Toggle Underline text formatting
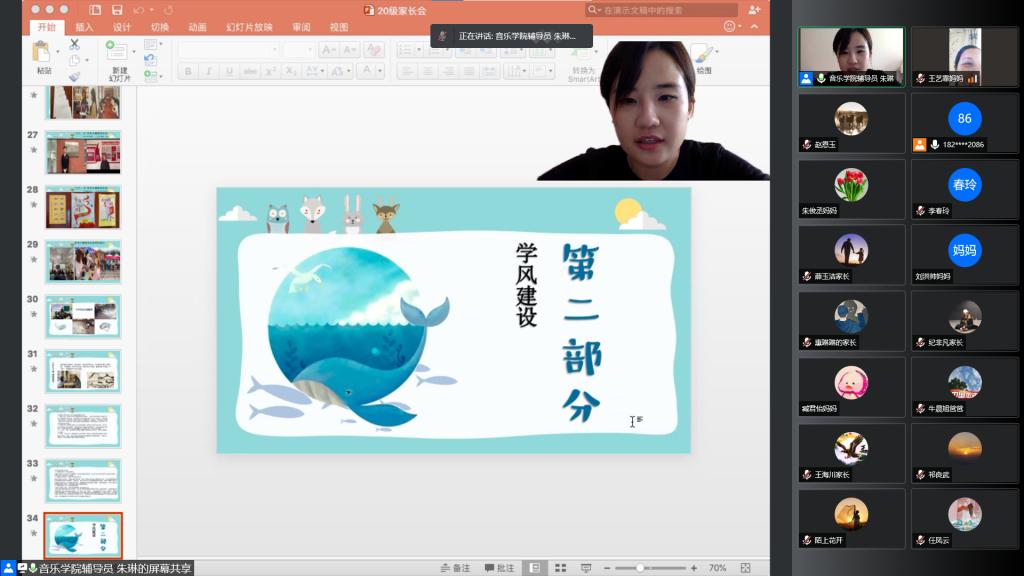 point(229,71)
